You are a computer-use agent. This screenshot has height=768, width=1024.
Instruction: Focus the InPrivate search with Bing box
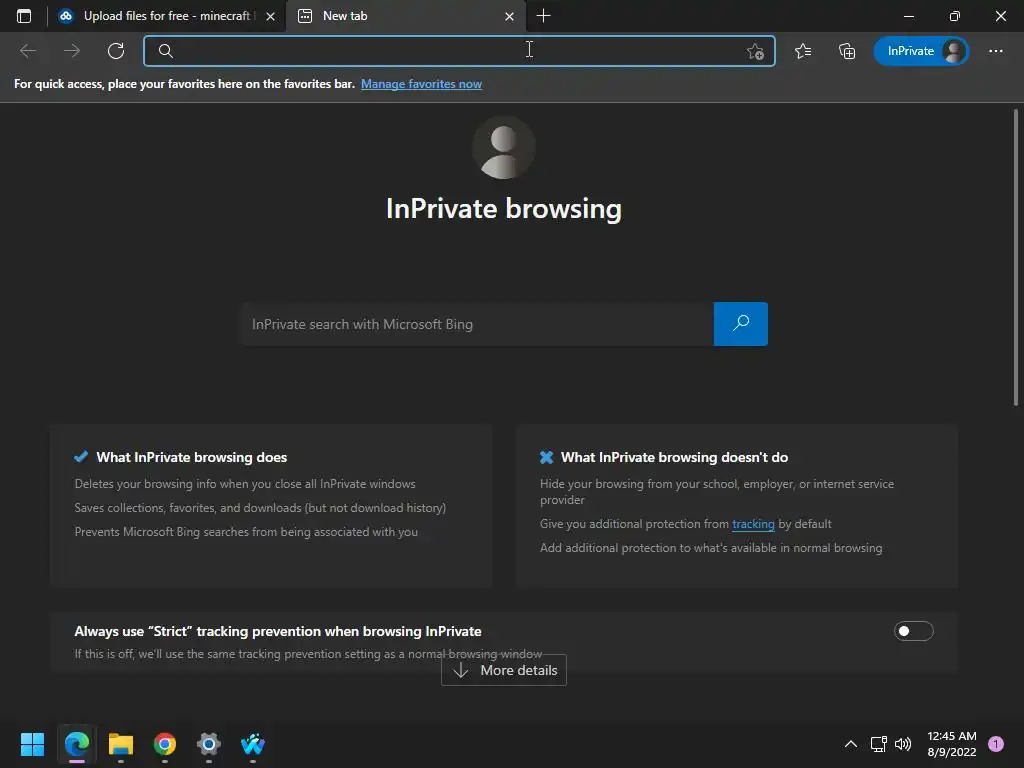[x=477, y=324]
